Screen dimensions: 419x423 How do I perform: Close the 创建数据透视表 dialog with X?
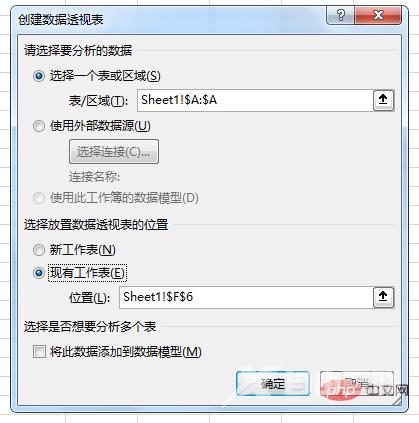point(378,16)
